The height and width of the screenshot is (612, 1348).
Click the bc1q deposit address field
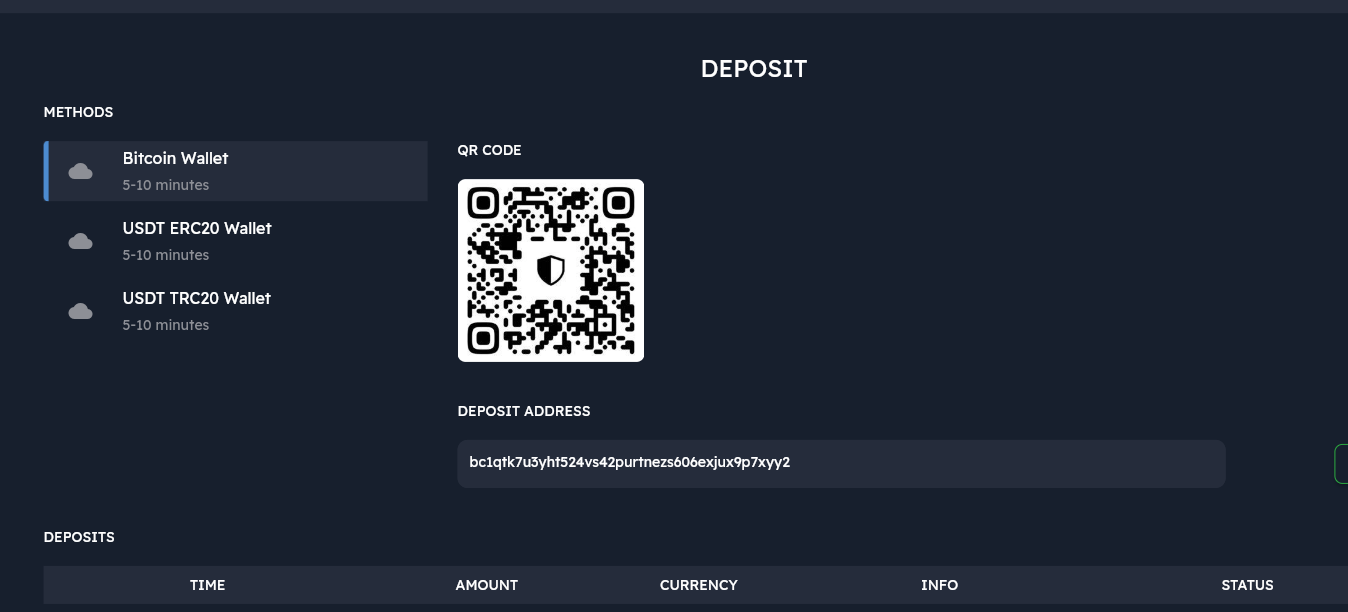click(x=841, y=464)
